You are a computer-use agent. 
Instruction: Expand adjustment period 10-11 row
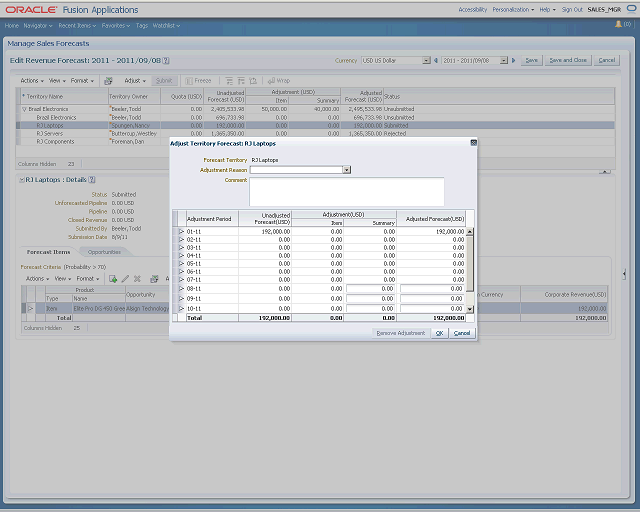click(182, 309)
